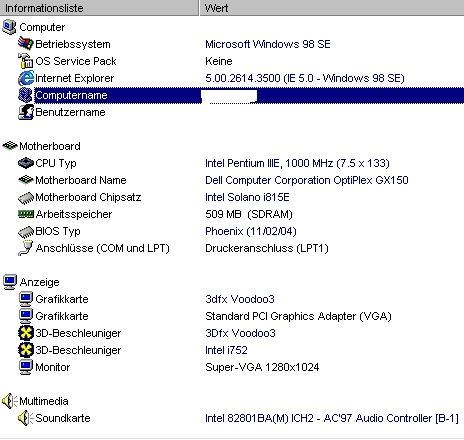Click the Monitor row icon
The image size is (464, 440).
click(26, 367)
